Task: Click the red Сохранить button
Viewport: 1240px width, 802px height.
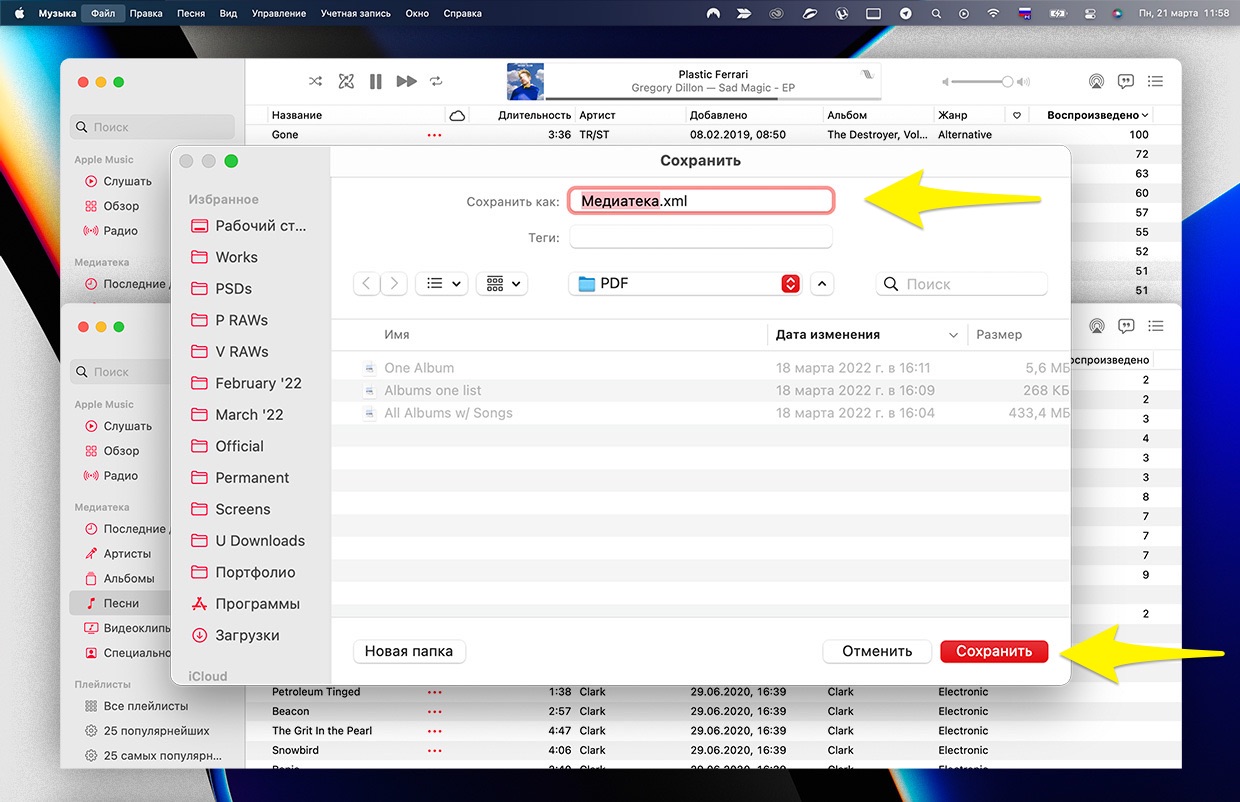Action: [x=994, y=651]
